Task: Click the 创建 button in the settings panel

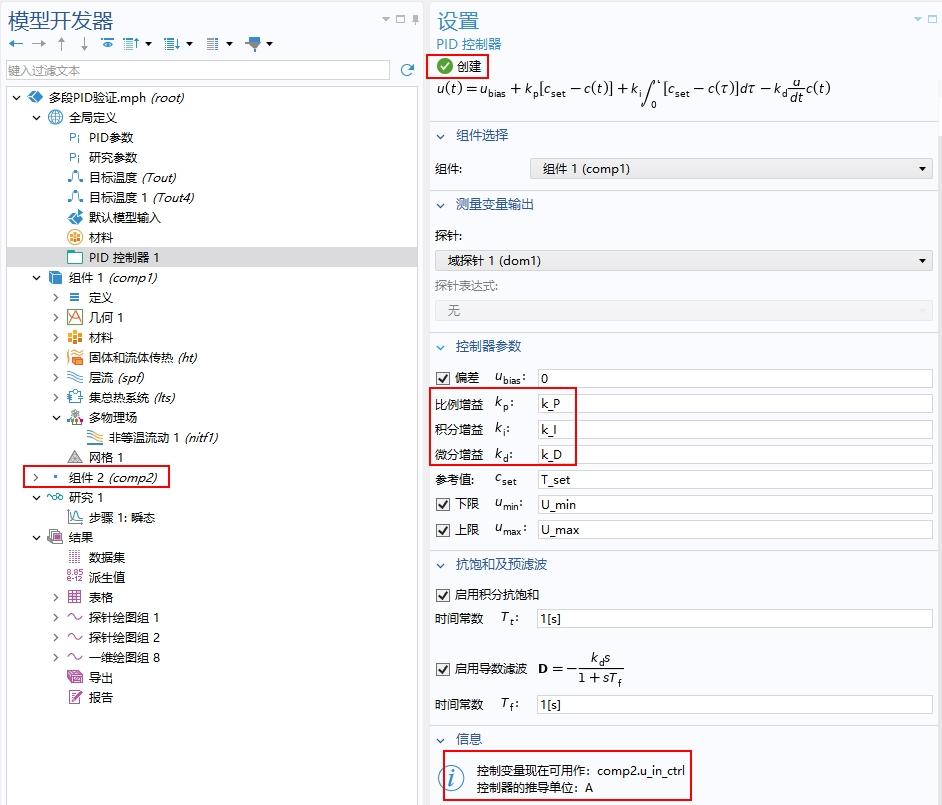Action: 461,64
